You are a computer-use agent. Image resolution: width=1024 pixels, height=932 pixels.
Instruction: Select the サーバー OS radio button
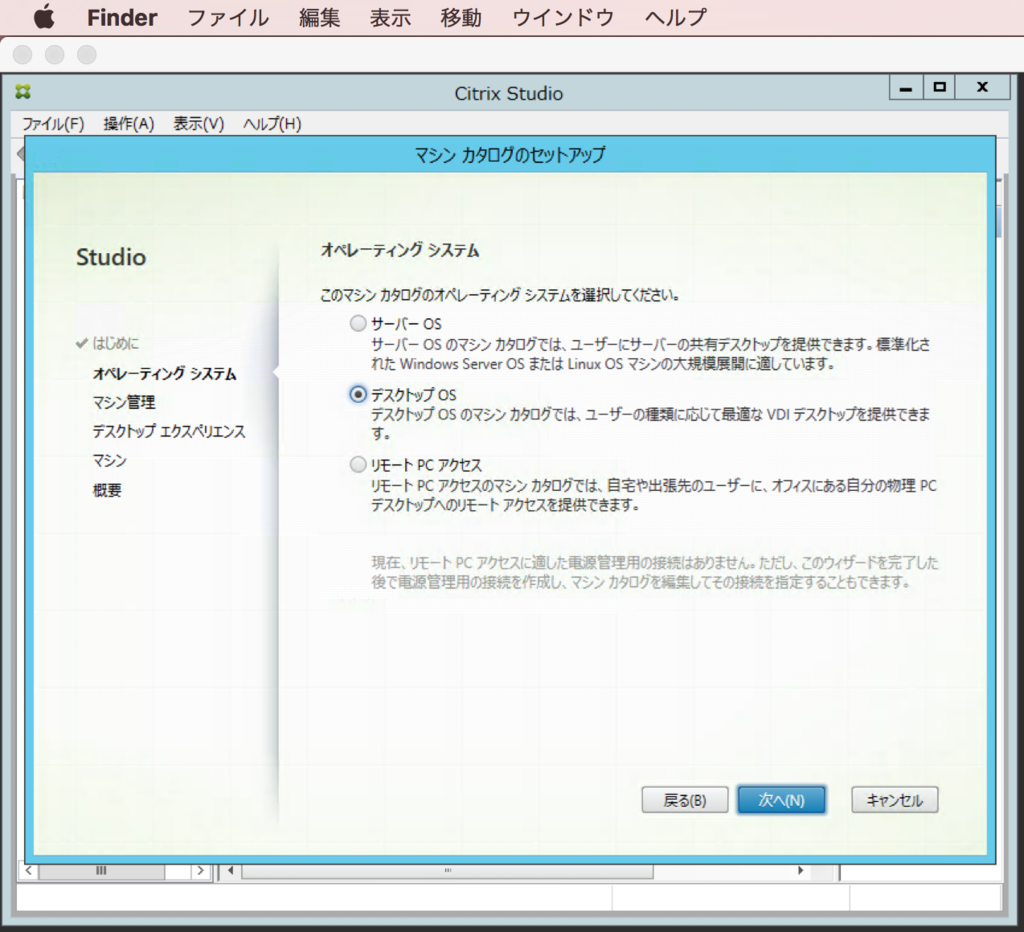tap(358, 323)
